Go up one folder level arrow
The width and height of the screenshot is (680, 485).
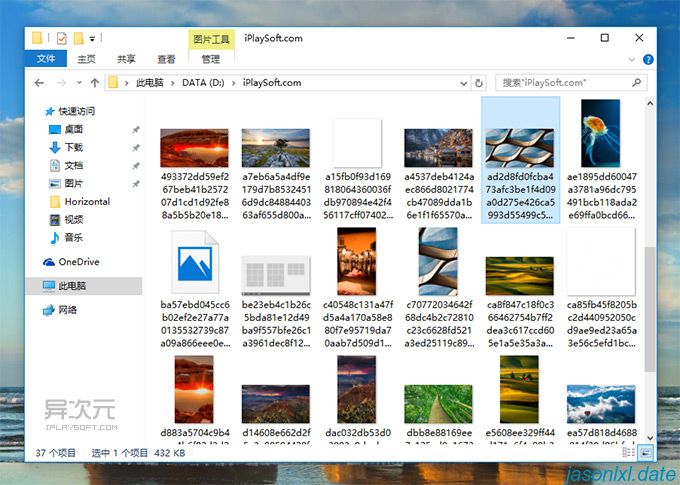pos(95,82)
